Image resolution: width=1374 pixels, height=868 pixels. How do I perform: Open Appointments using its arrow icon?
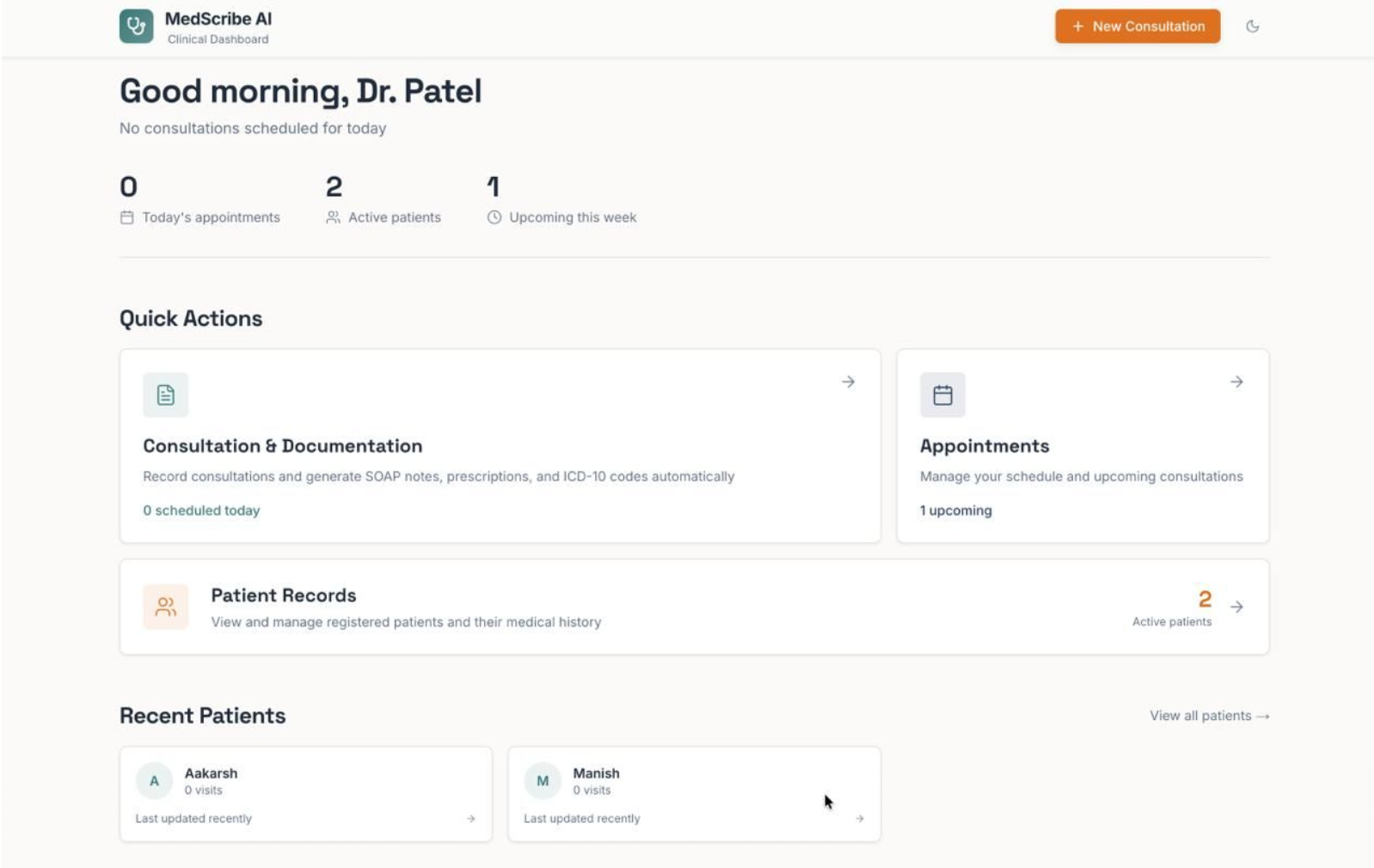[1236, 382]
